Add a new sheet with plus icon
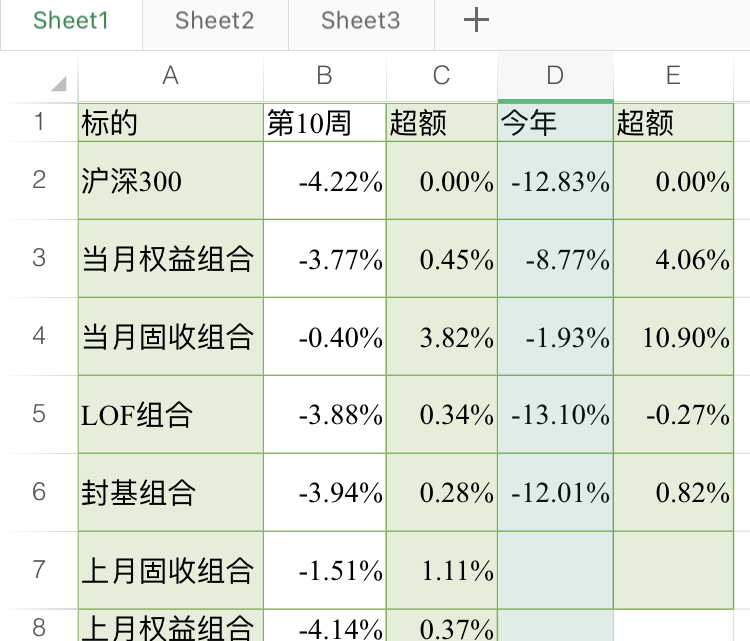The width and height of the screenshot is (750, 641). pyautogui.click(x=477, y=20)
